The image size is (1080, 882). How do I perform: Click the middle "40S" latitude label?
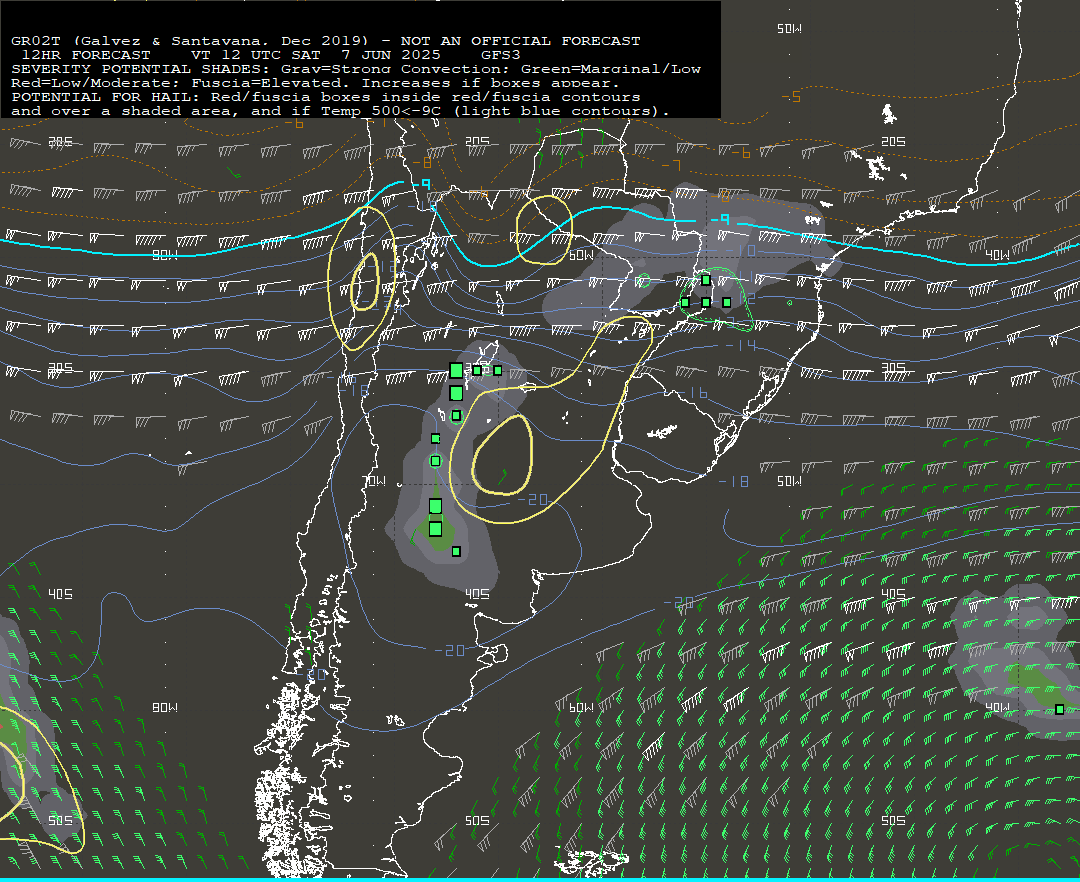click(477, 594)
